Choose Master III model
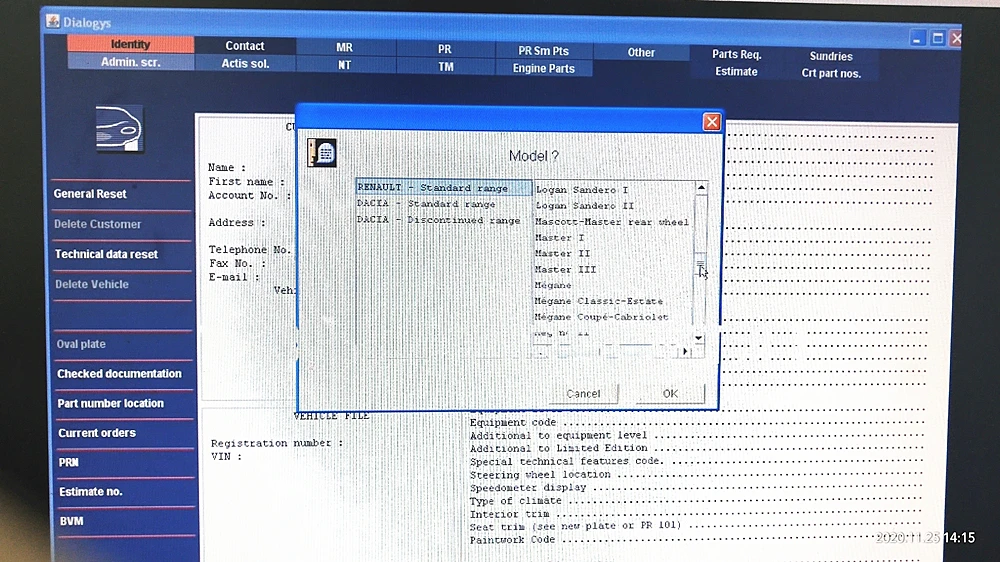The height and width of the screenshot is (562, 1000). [x=565, y=269]
